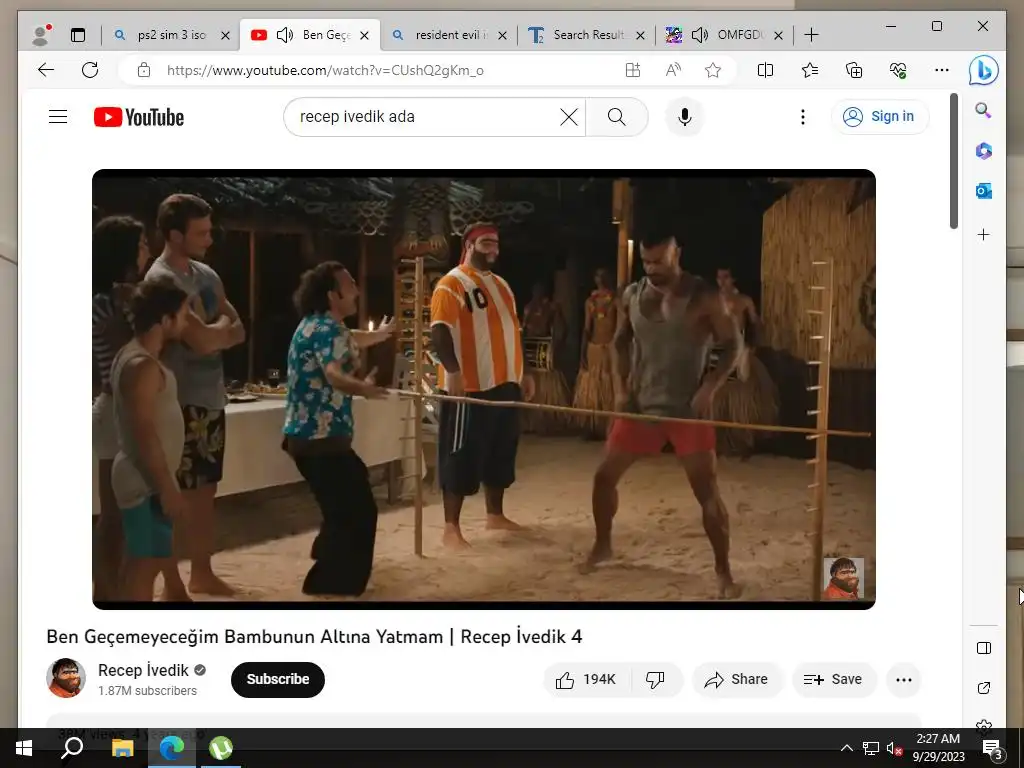Image resolution: width=1024 pixels, height=768 pixels.
Task: Toggle split screen view
Action: point(765,70)
